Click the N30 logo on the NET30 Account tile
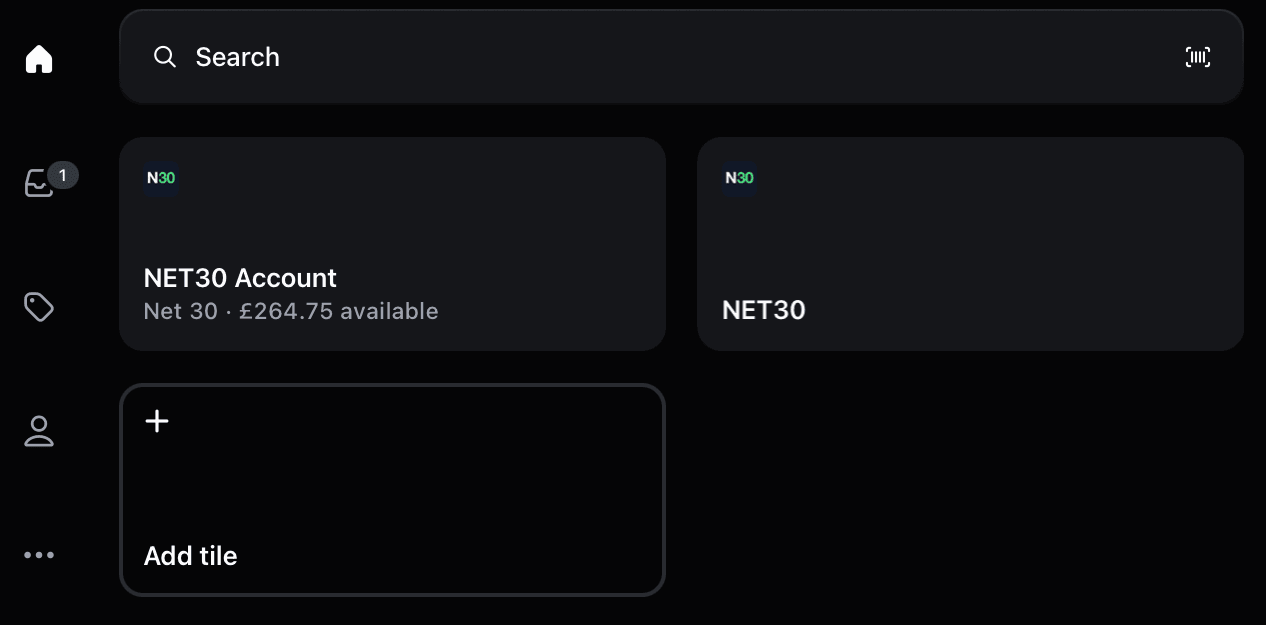This screenshot has height=625, width=1266. tap(161, 178)
